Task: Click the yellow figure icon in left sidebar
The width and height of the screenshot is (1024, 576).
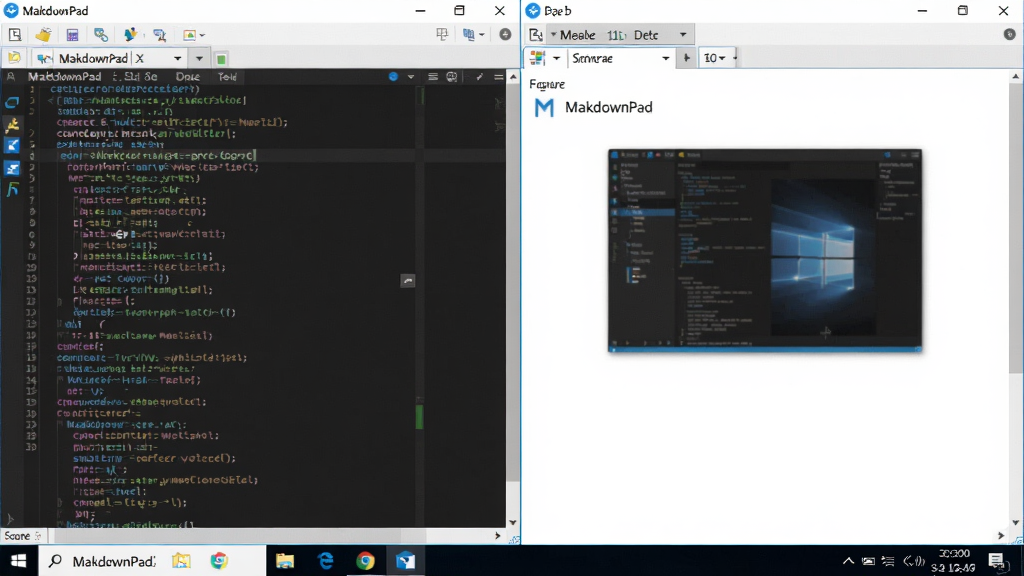Action: pos(12,124)
